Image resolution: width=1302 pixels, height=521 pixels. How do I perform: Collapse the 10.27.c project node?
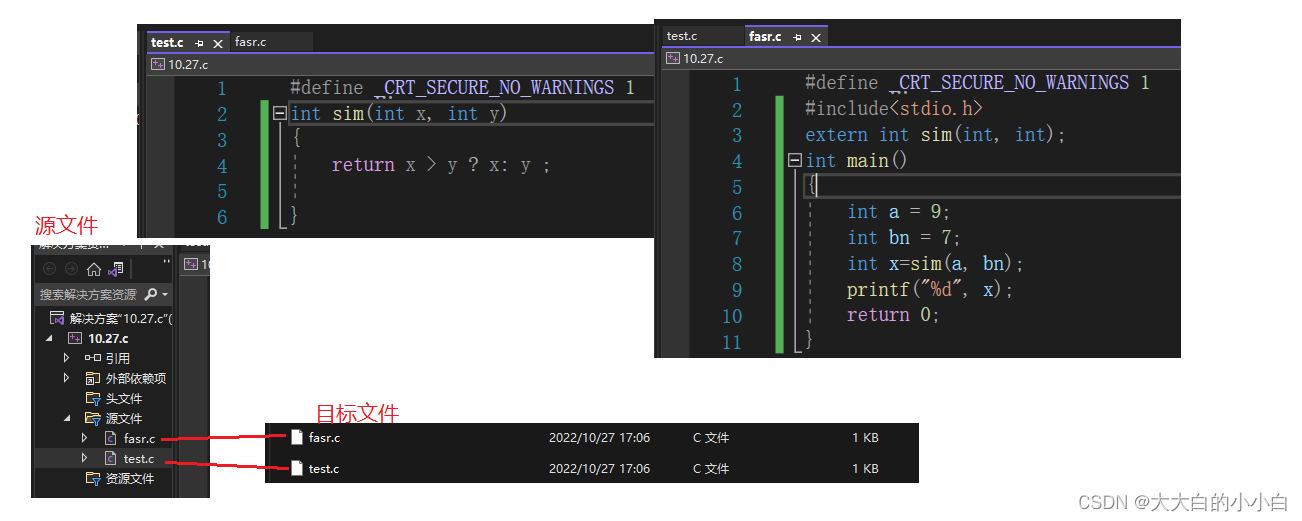point(49,339)
